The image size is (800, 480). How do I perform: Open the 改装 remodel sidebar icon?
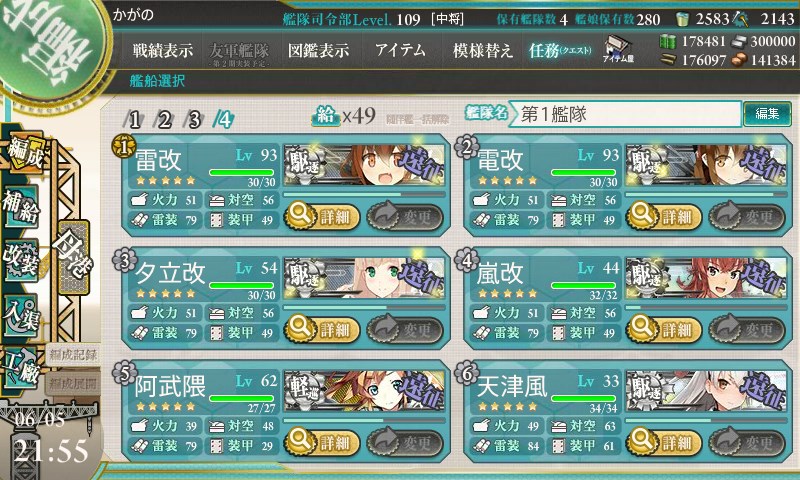(x=21, y=260)
